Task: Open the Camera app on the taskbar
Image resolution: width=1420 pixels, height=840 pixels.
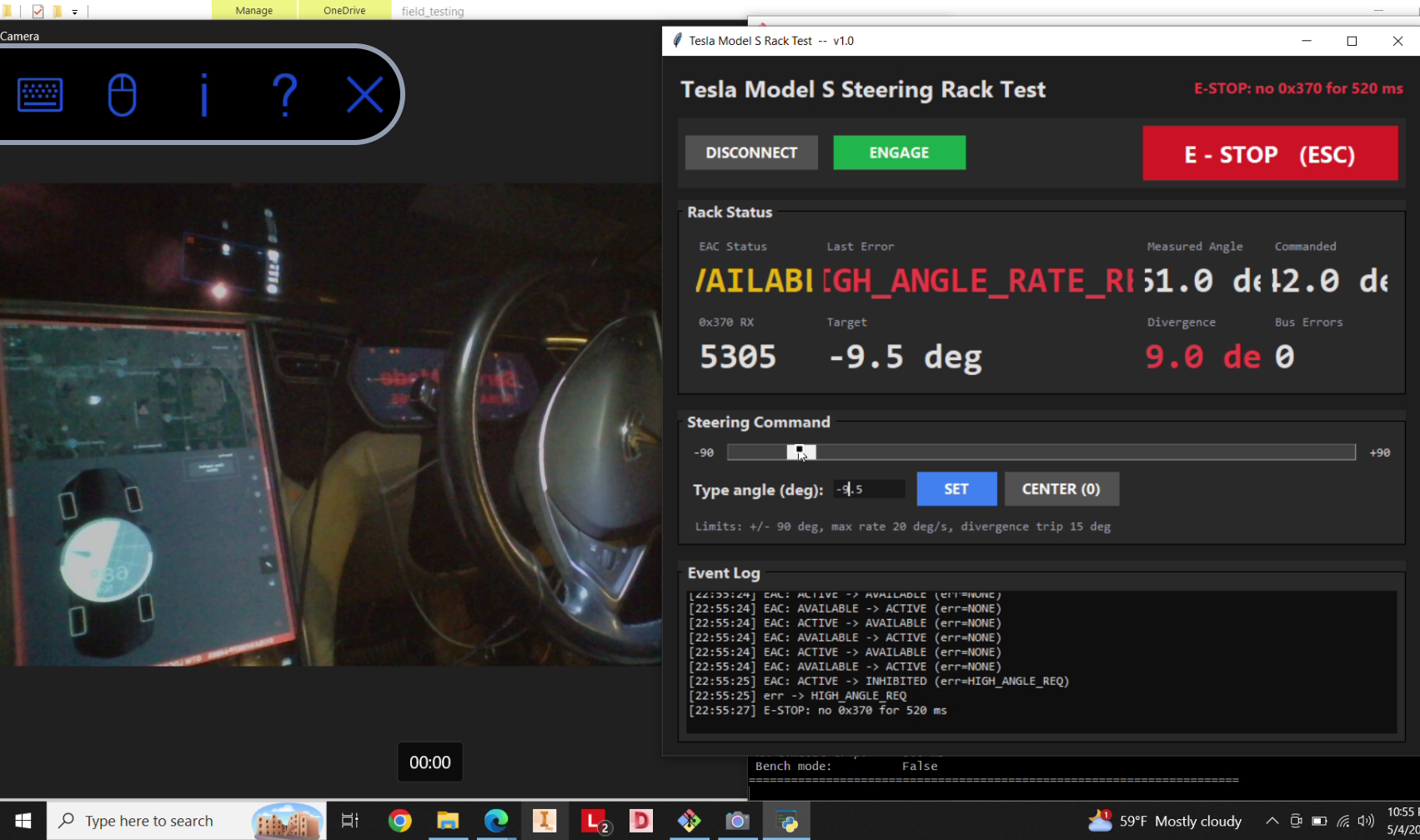Action: 738,821
